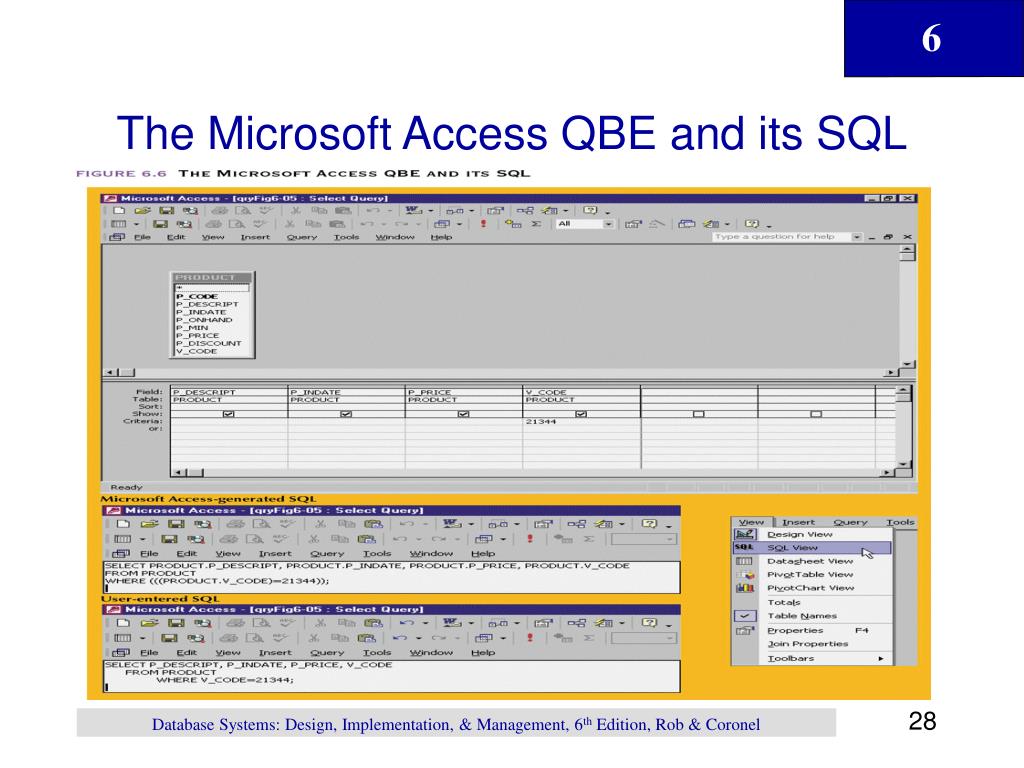The width and height of the screenshot is (1024, 768).
Task: Click the vertical scrollbar up arrow of the table pane
Action: click(906, 249)
